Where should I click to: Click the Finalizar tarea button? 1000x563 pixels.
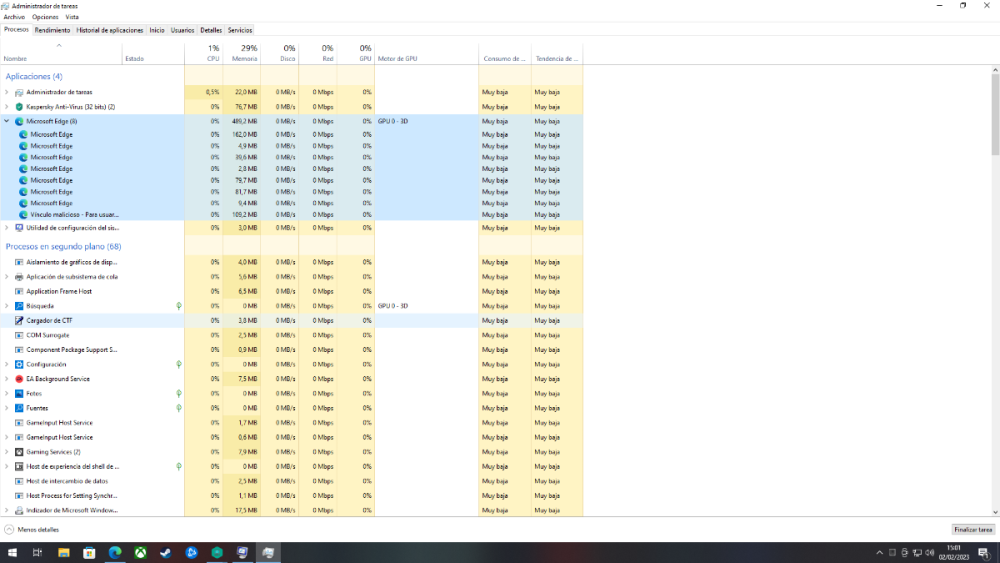pos(972,529)
